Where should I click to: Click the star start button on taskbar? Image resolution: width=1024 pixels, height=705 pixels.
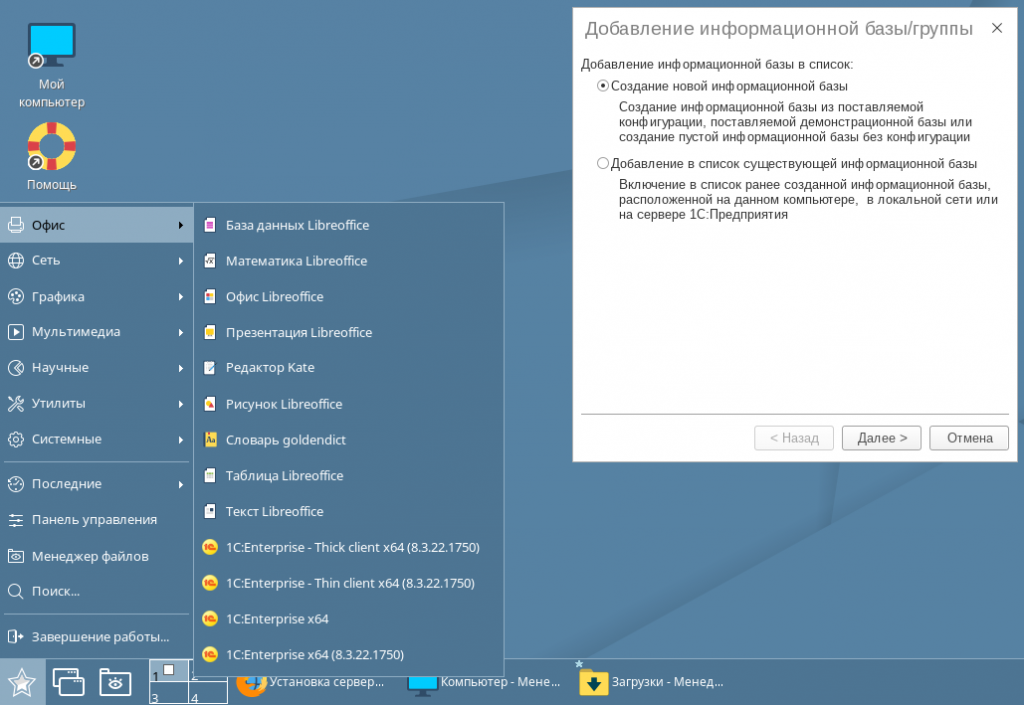coord(22,682)
